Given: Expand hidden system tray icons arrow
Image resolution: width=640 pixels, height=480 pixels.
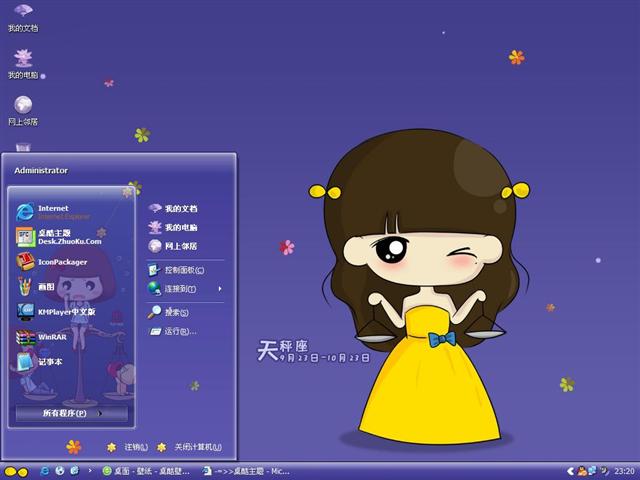Looking at the screenshot, I should (571, 471).
